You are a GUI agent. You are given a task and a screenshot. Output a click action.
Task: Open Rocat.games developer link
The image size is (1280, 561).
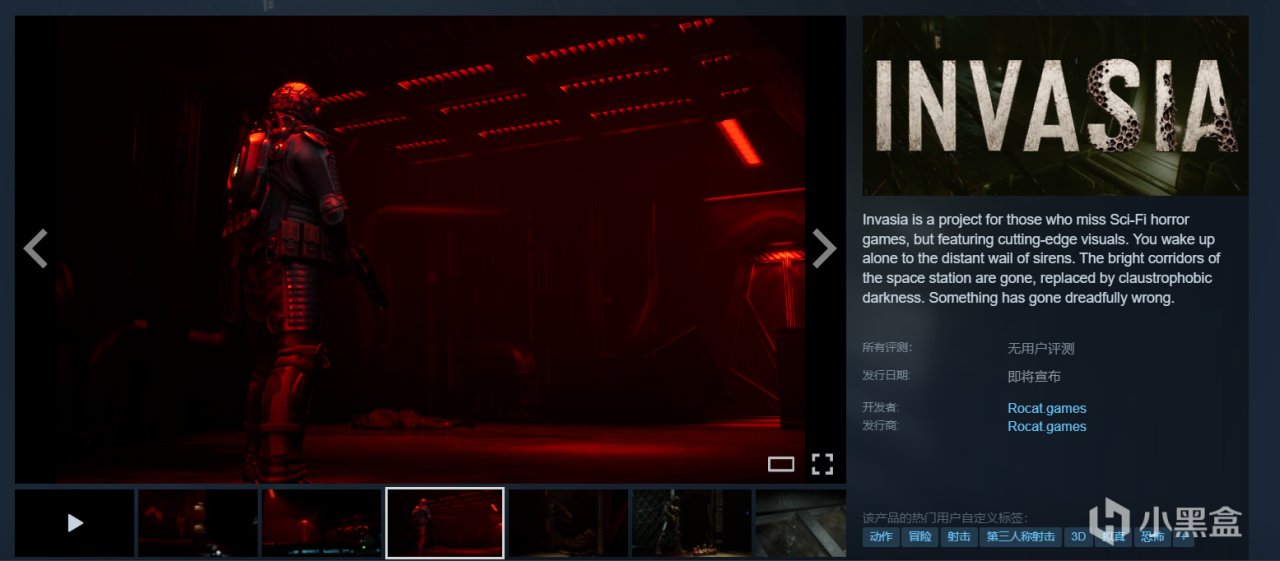[x=1047, y=408]
